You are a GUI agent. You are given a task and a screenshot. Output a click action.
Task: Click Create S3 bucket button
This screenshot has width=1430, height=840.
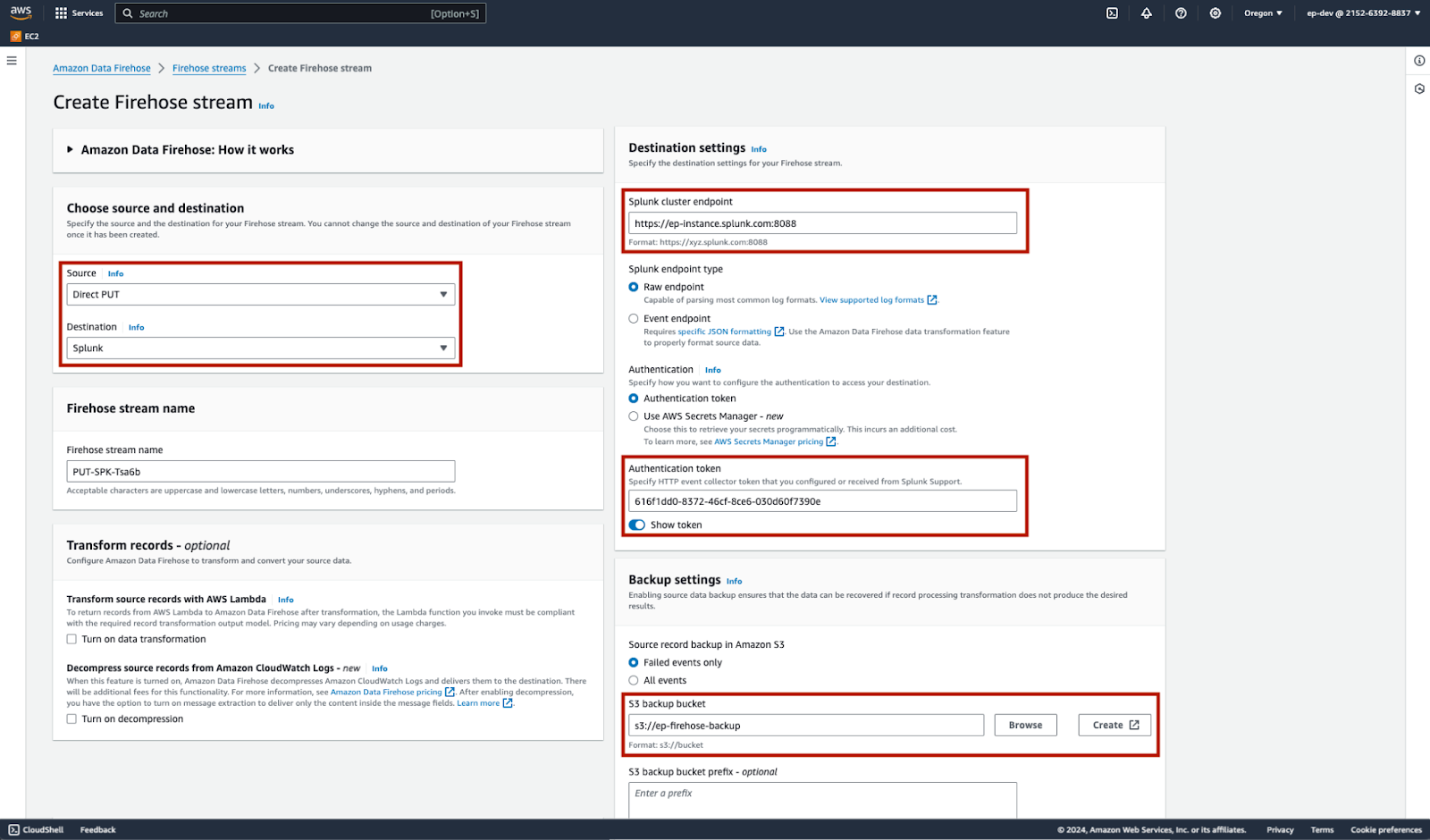point(1115,726)
